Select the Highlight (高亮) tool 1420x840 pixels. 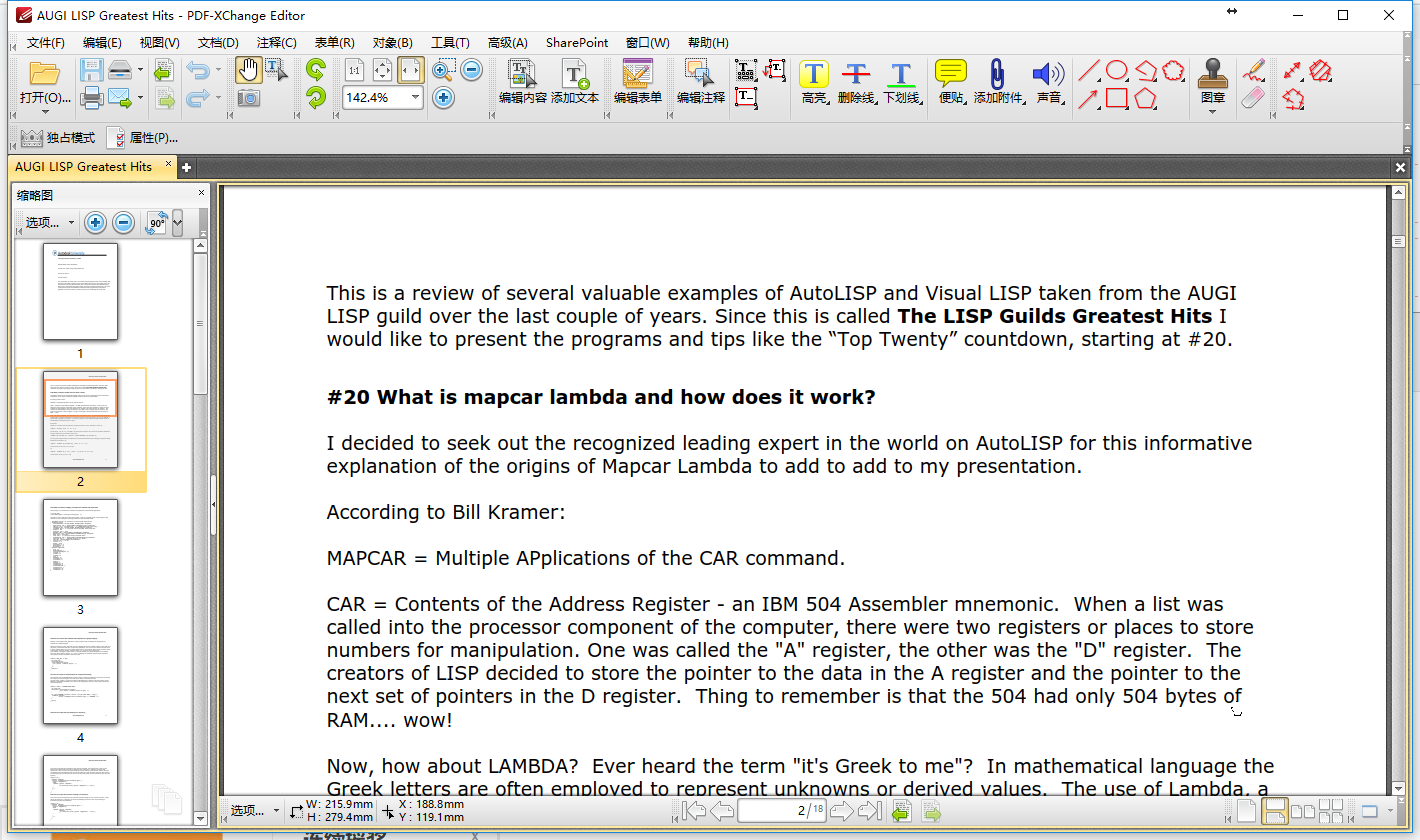click(x=814, y=82)
